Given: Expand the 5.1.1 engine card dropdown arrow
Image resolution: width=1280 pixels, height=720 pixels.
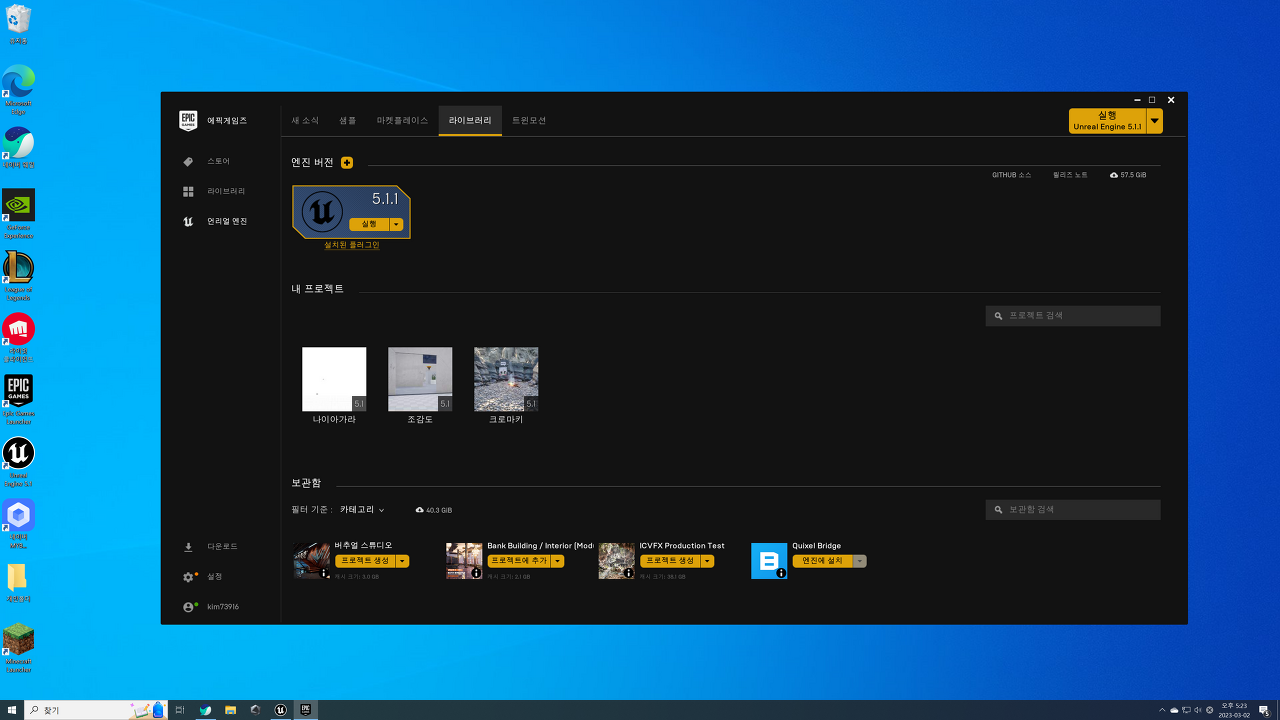Looking at the screenshot, I should (x=396, y=224).
